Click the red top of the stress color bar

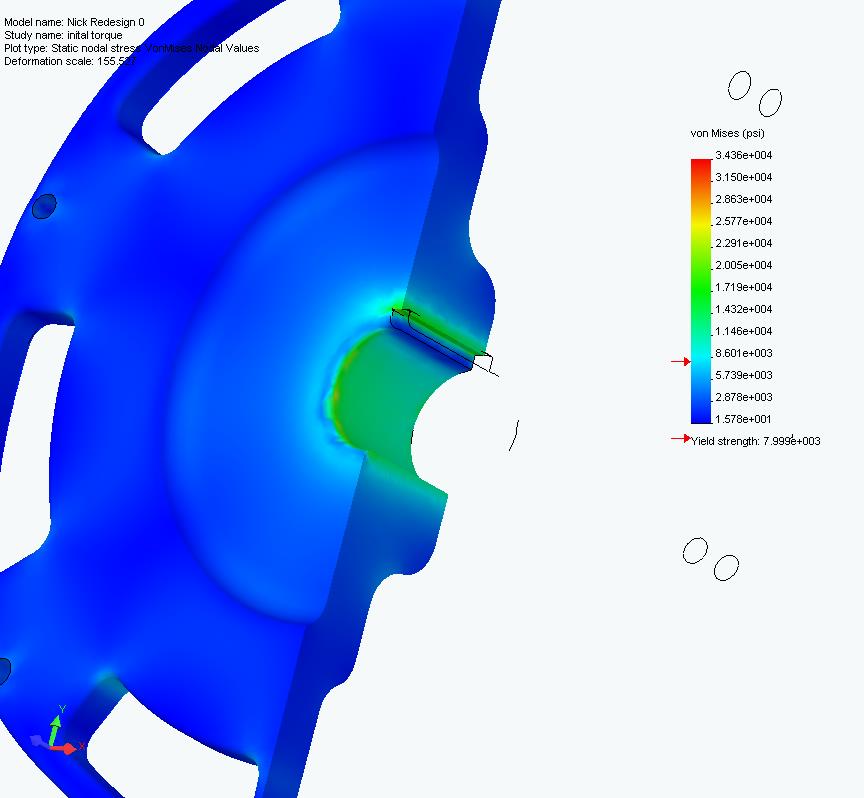click(701, 165)
